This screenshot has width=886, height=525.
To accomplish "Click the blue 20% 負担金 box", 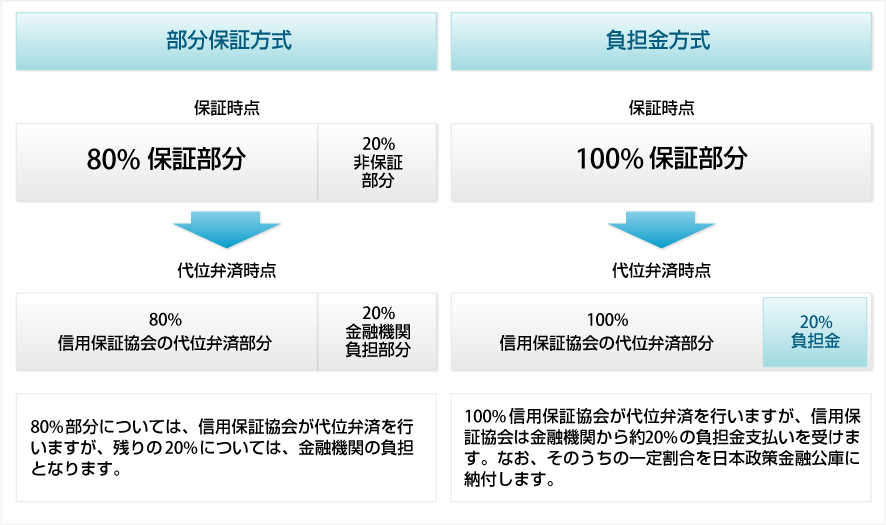I will click(x=815, y=331).
